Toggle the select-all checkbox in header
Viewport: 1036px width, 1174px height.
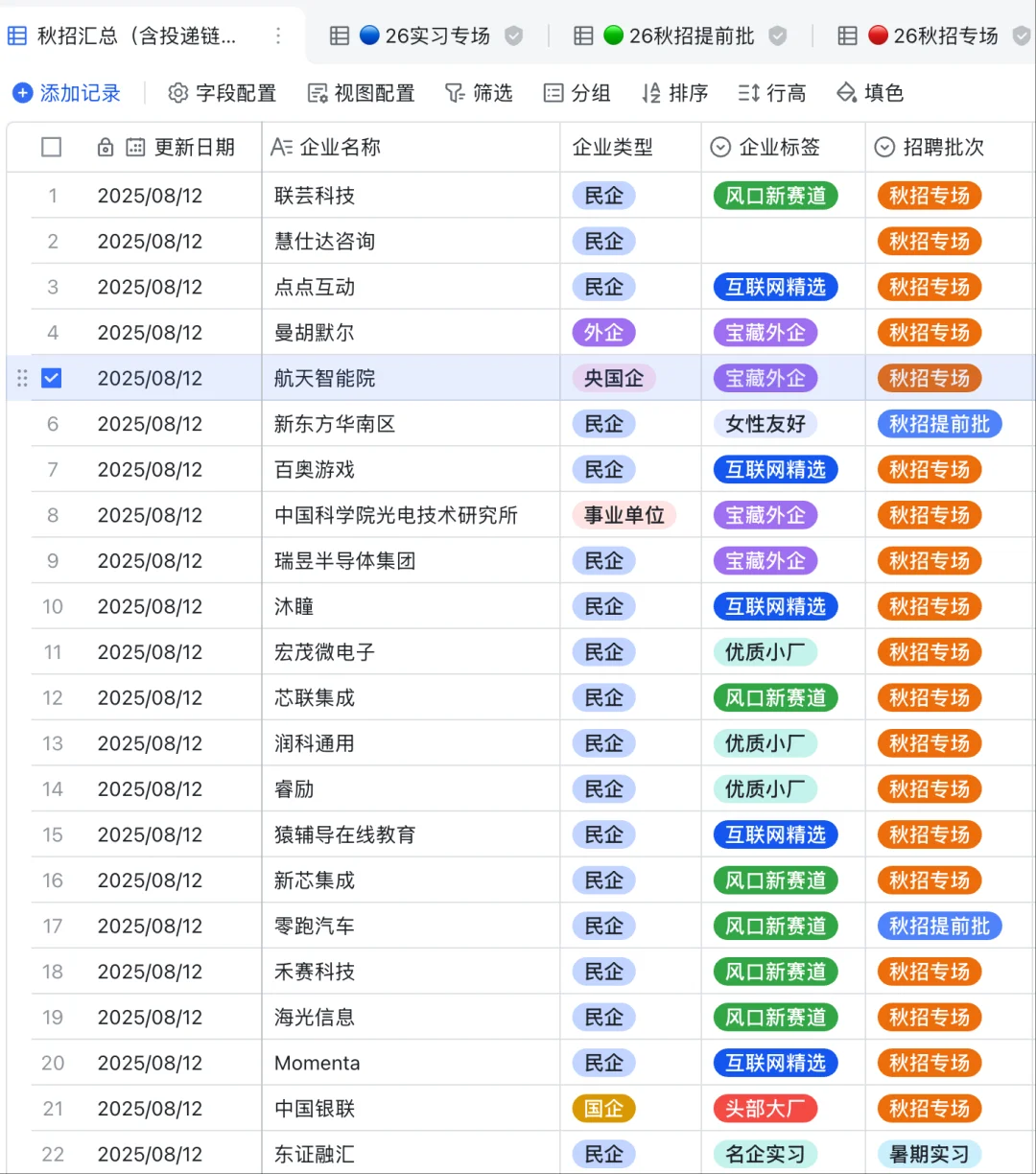(x=52, y=147)
